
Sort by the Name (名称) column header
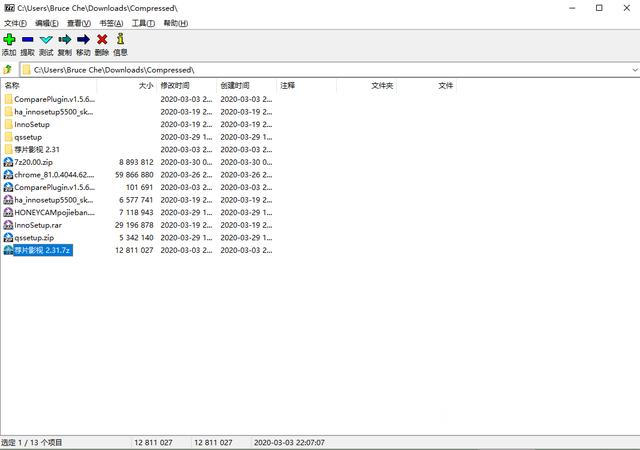coord(12,86)
